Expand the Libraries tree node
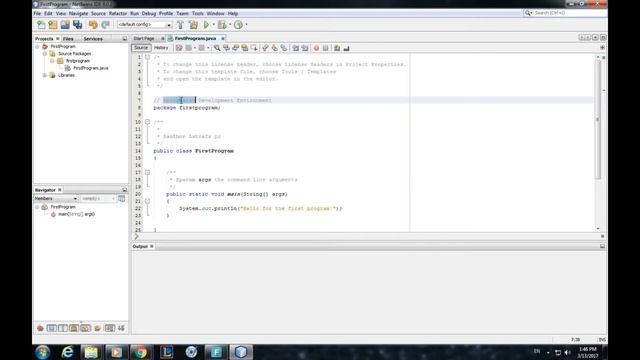This screenshot has width=640, height=360. coord(44,76)
